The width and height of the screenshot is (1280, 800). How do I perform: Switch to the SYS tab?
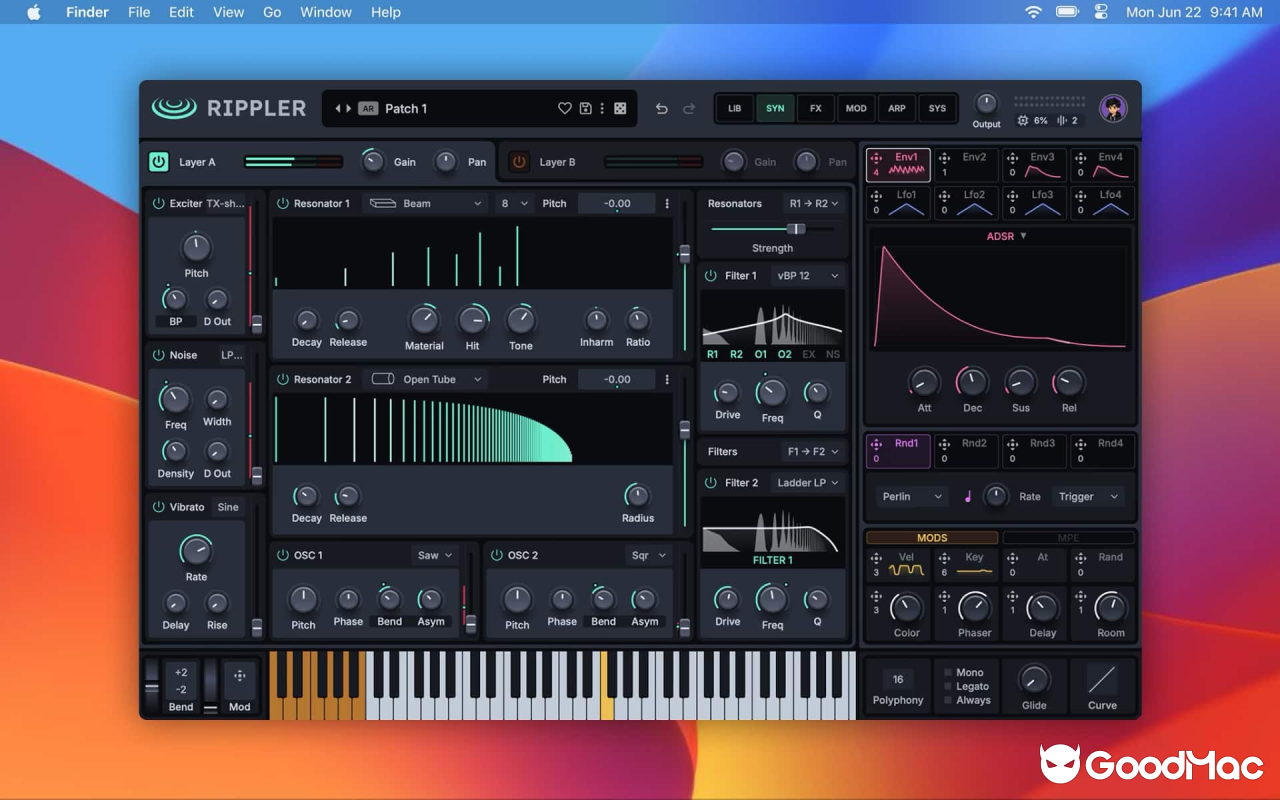(x=937, y=108)
